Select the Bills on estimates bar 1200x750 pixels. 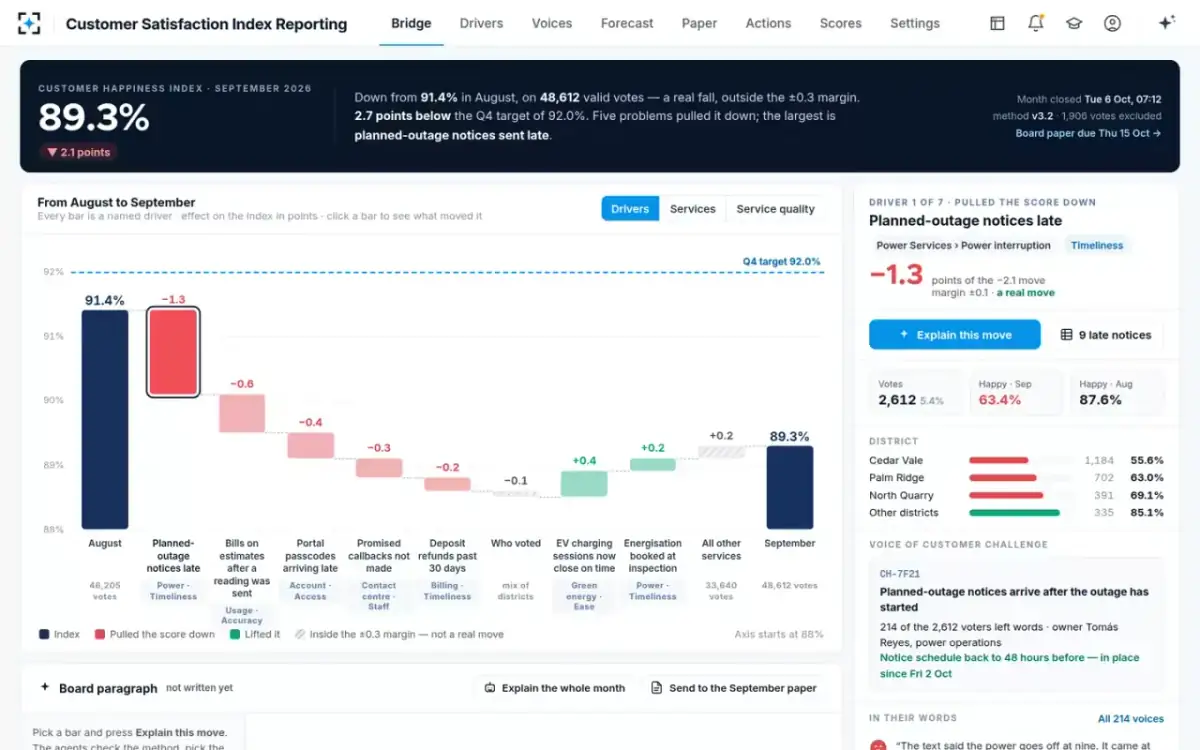[242, 414]
